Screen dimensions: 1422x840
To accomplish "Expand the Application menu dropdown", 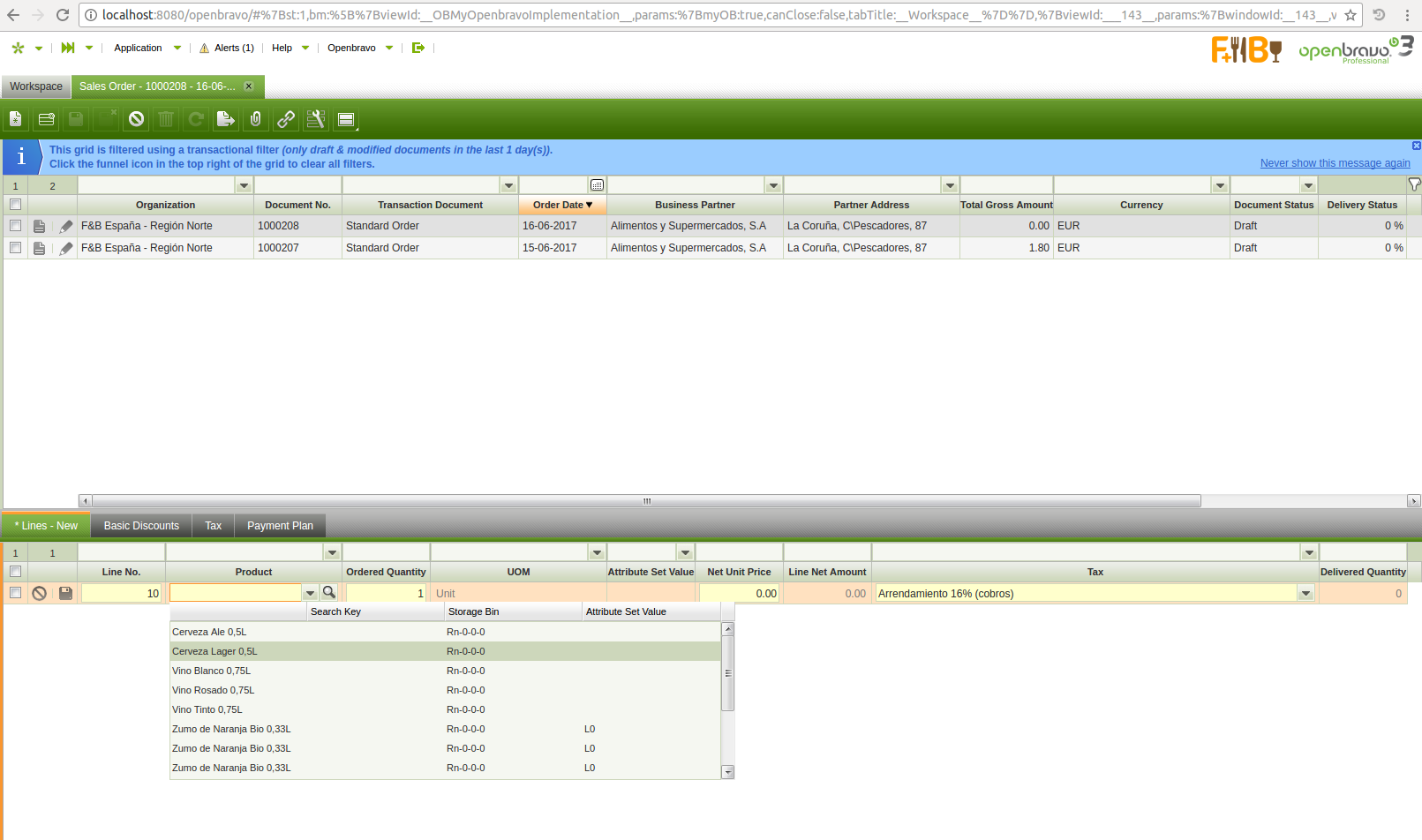I will 177,49.
